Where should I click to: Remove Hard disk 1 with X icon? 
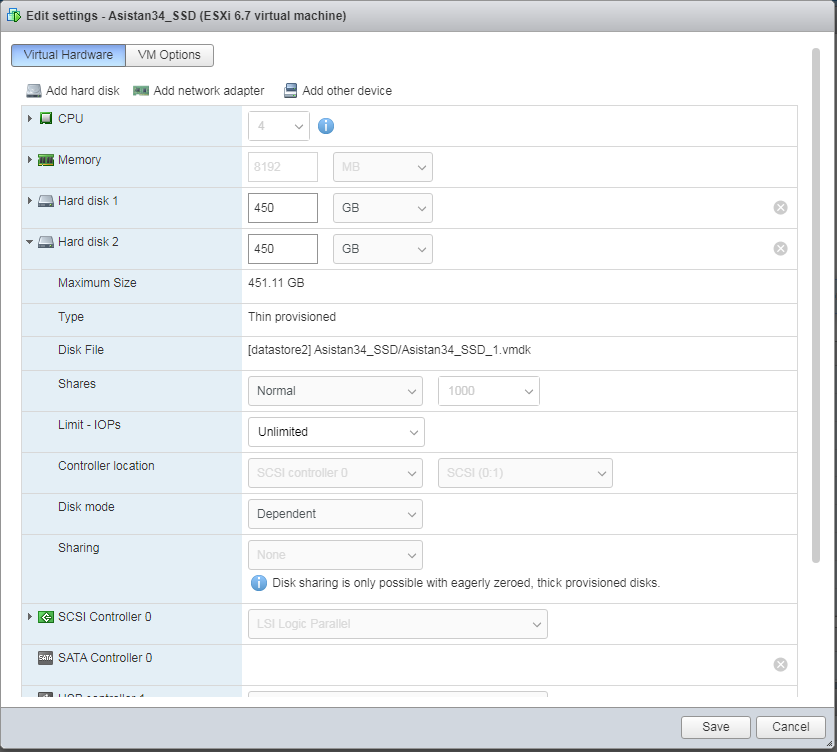(780, 207)
